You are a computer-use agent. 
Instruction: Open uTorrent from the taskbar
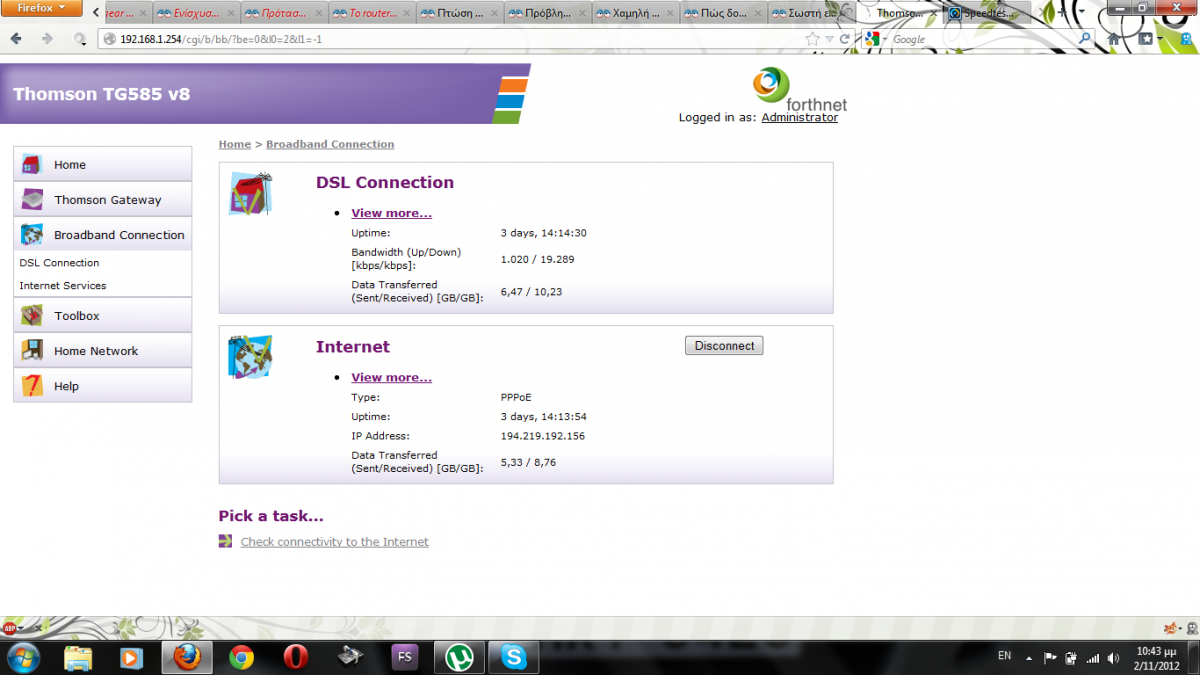pos(460,657)
